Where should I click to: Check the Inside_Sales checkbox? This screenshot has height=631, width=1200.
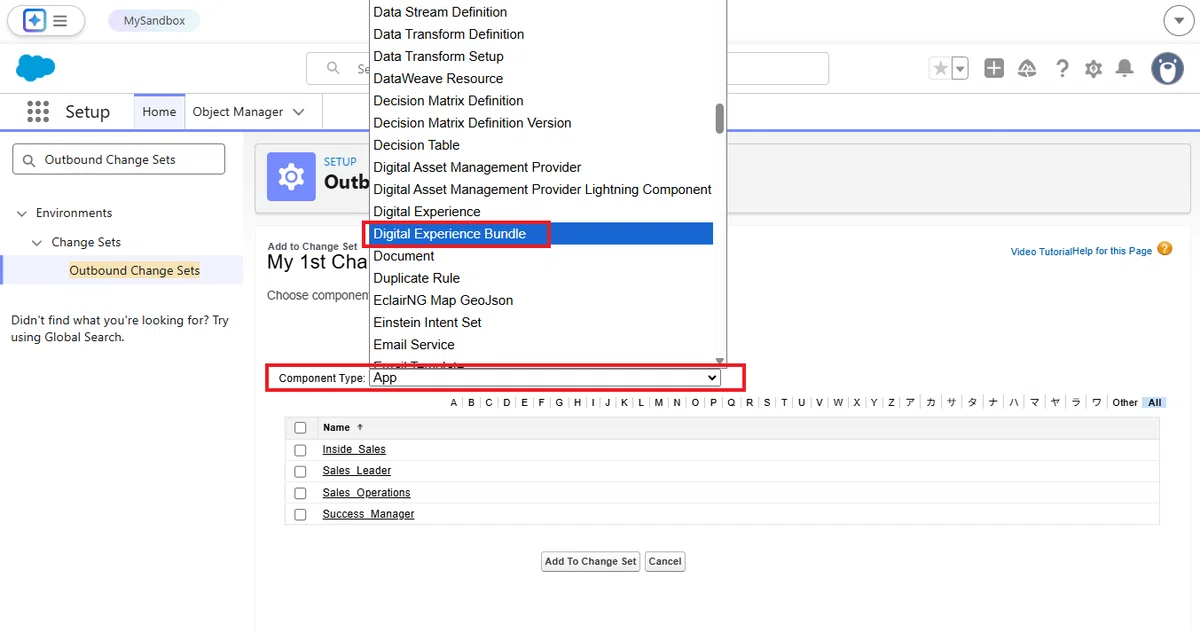point(300,450)
